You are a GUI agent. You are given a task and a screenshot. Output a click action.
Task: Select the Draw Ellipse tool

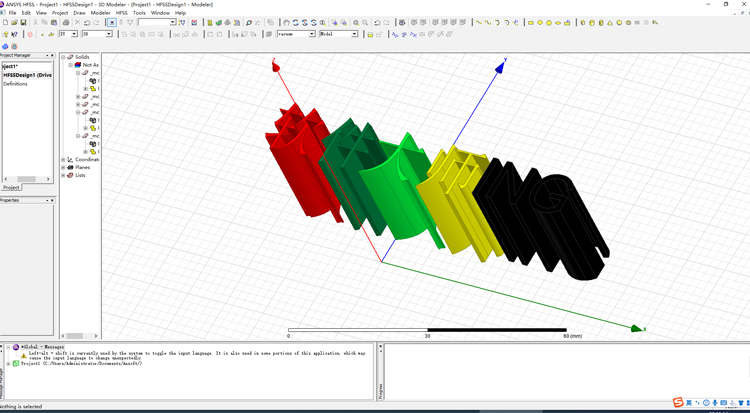coord(558,22)
